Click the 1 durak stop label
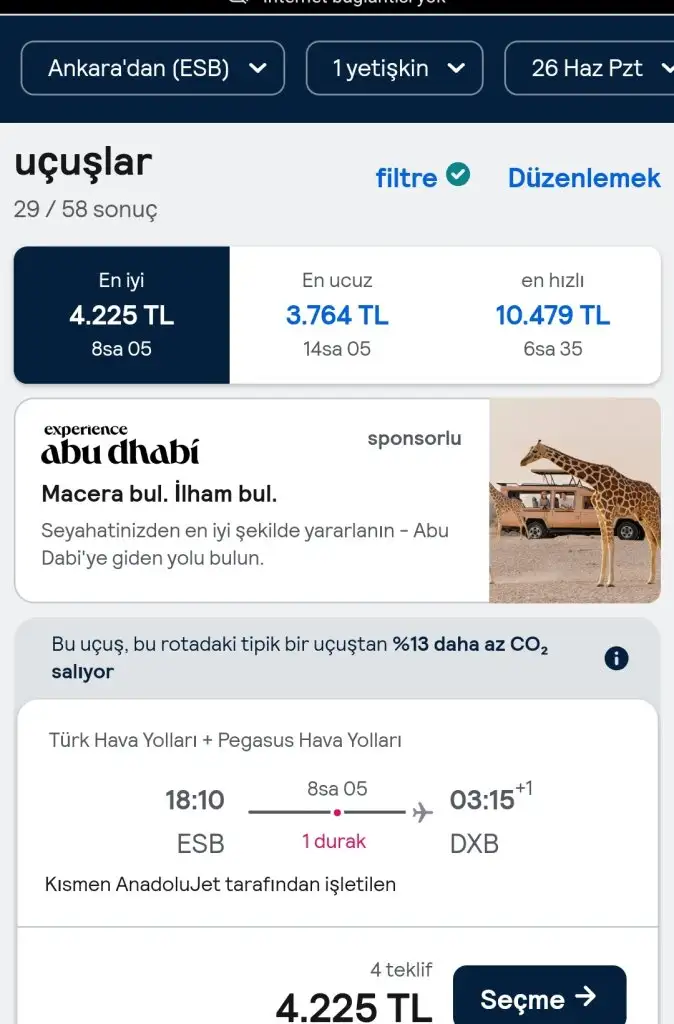The image size is (674, 1024). [x=334, y=842]
